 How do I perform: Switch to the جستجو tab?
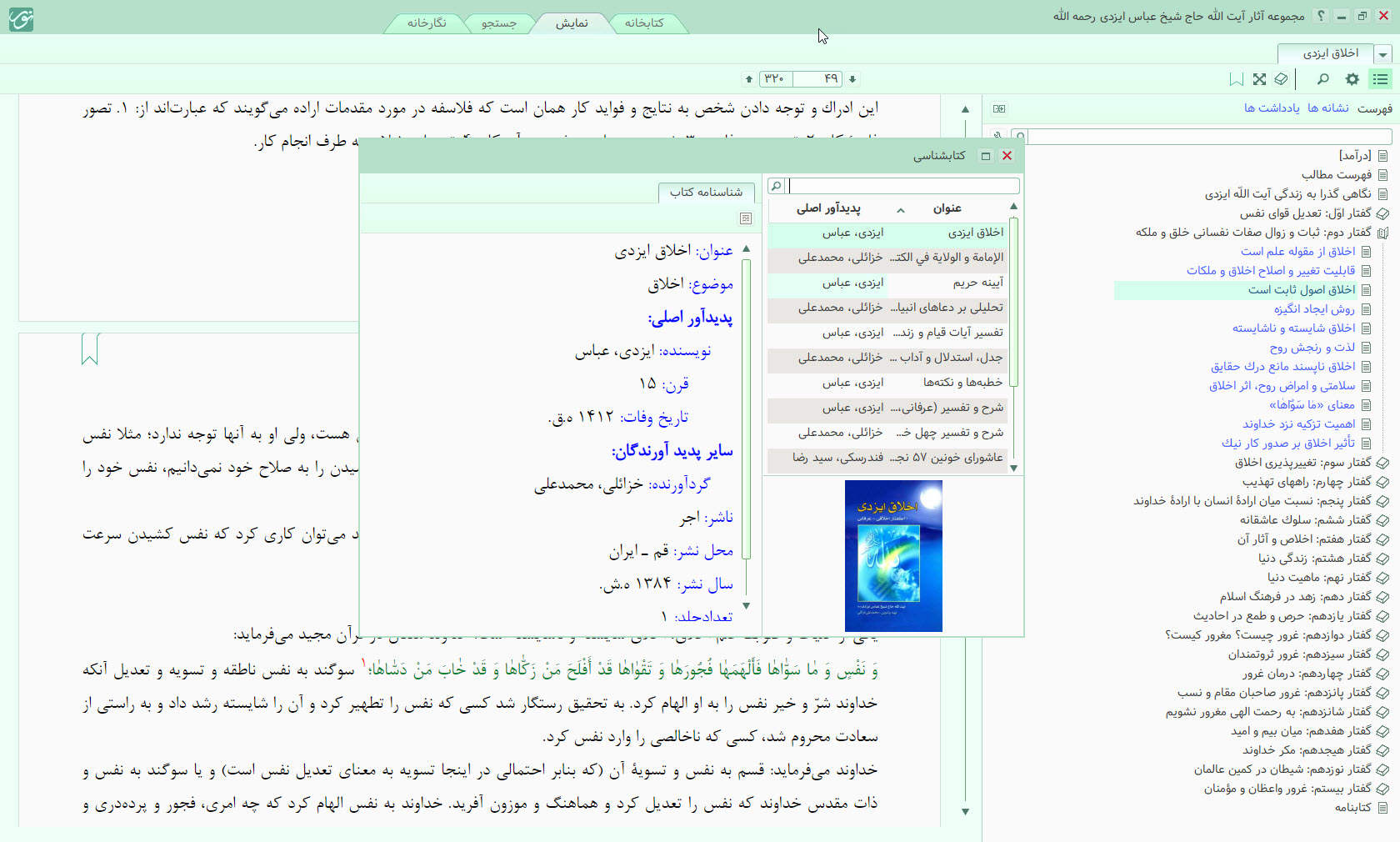(498, 23)
